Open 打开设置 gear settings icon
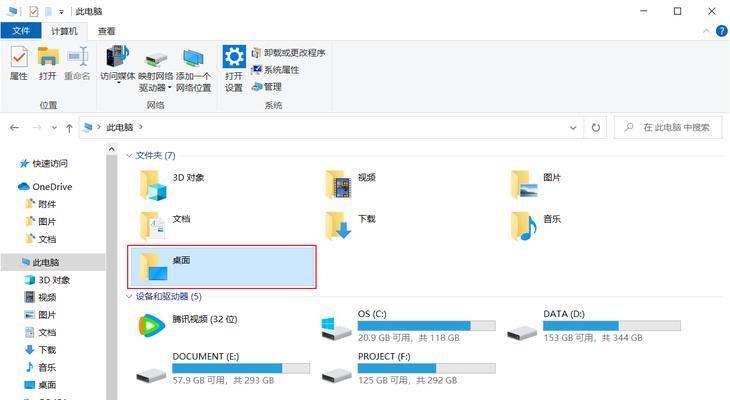This screenshot has width=730, height=400. (234, 68)
